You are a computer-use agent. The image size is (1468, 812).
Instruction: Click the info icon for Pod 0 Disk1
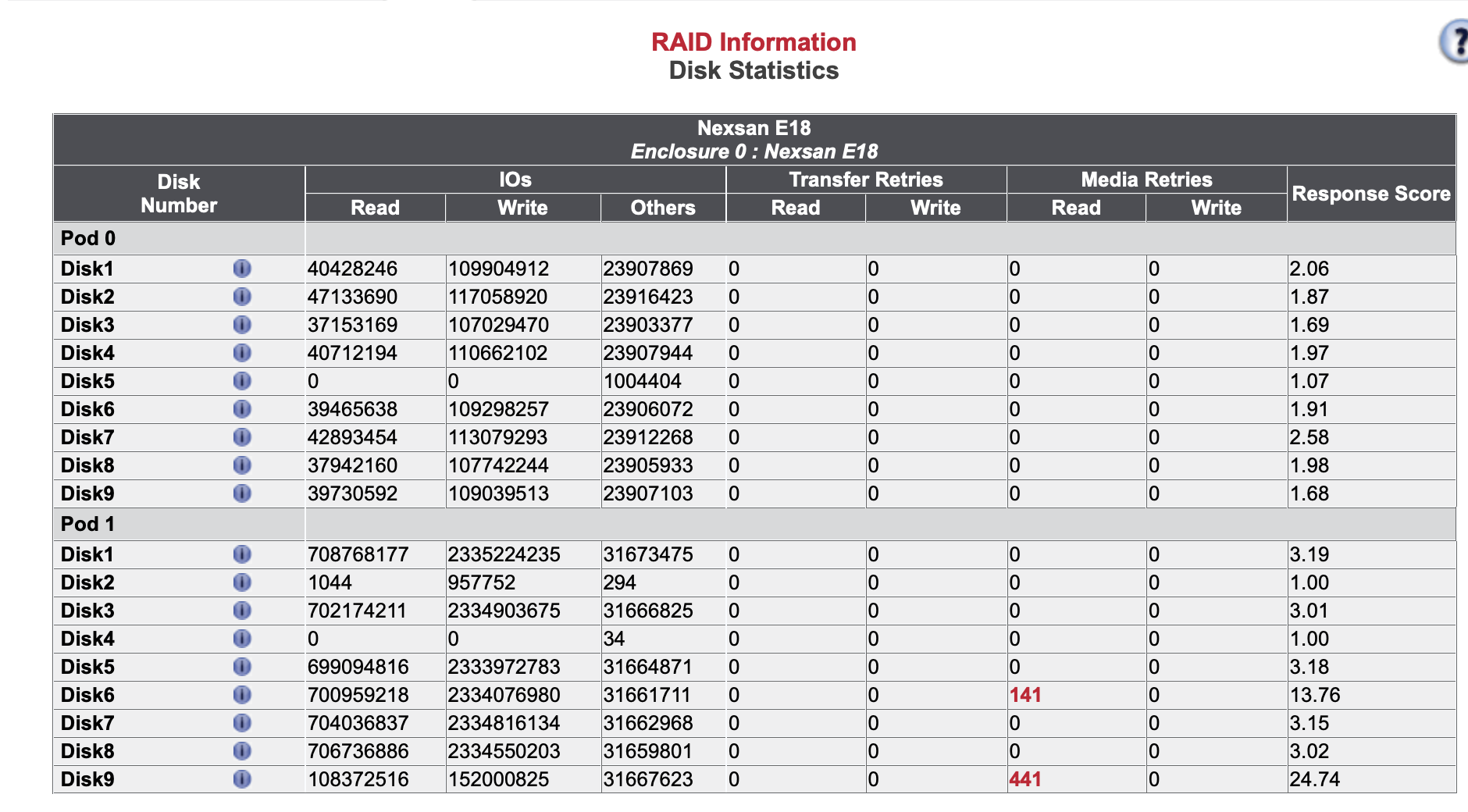242,269
